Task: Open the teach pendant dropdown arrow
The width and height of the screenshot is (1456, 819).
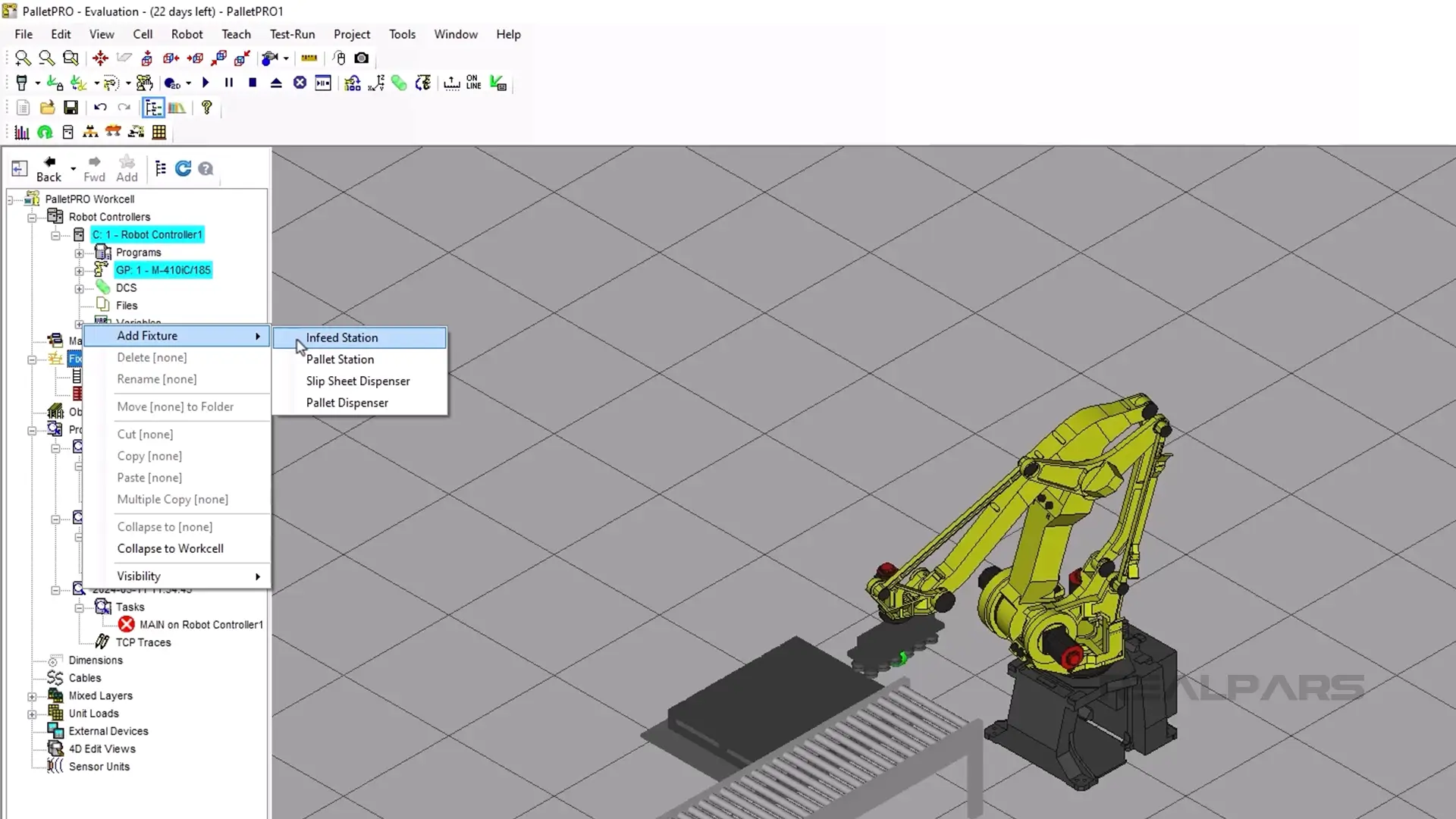Action: point(37,83)
